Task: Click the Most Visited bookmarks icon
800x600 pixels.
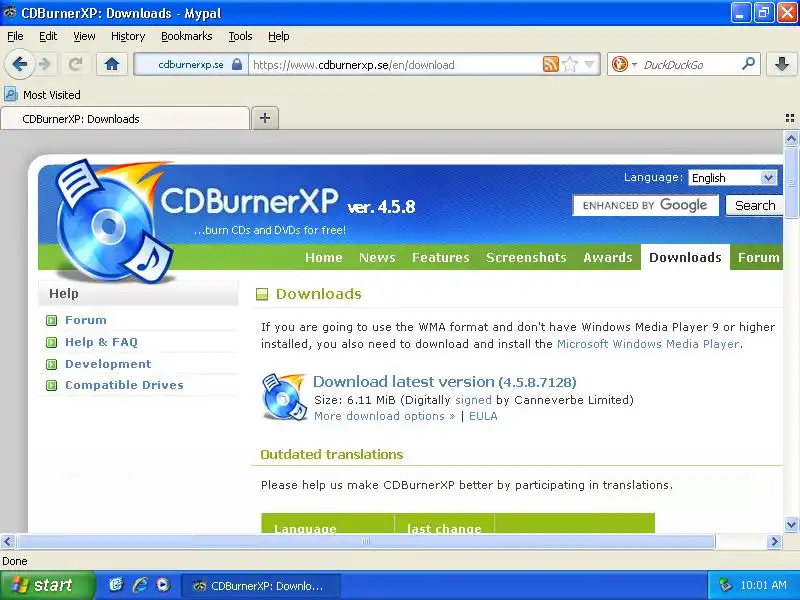Action: (10, 94)
